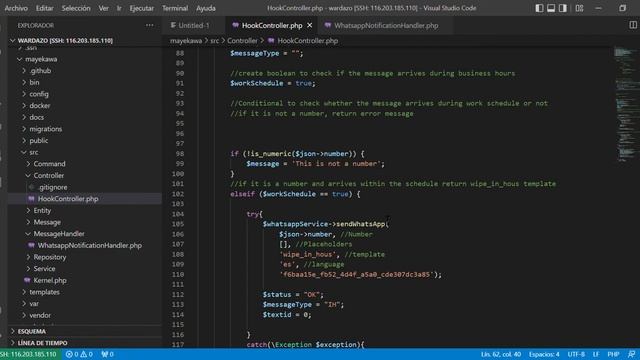The width and height of the screenshot is (640, 360).
Task: Click SSH remote host status indicator
Action: (29, 354)
